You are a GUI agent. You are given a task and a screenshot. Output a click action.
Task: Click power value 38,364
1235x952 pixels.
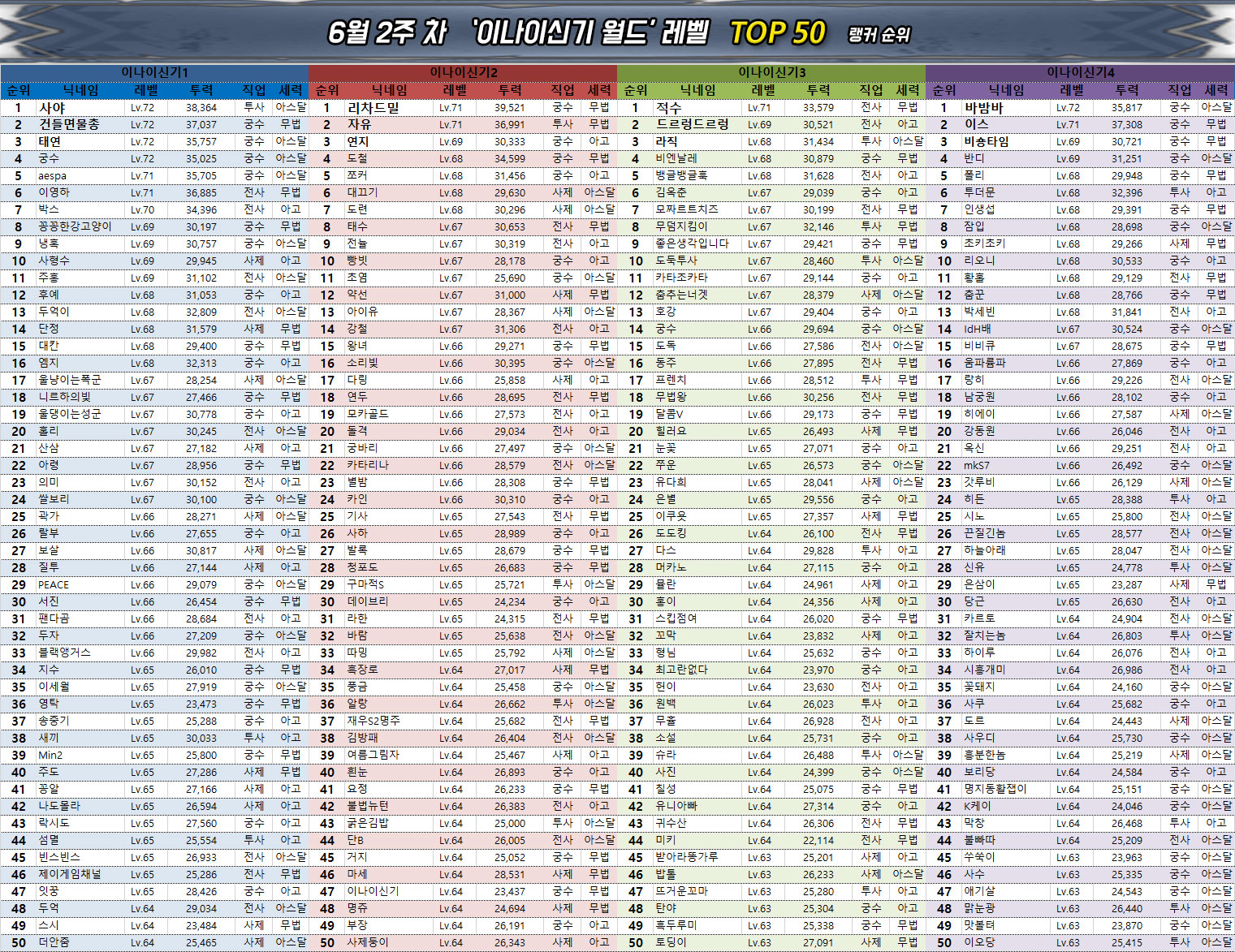[201, 107]
